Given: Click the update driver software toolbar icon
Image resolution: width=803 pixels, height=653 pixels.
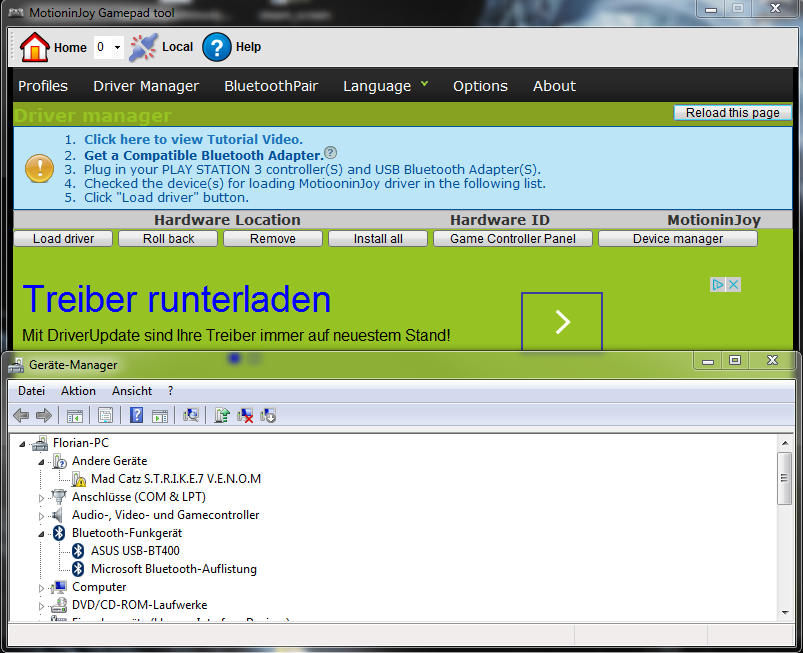Looking at the screenshot, I should click(x=222, y=415).
